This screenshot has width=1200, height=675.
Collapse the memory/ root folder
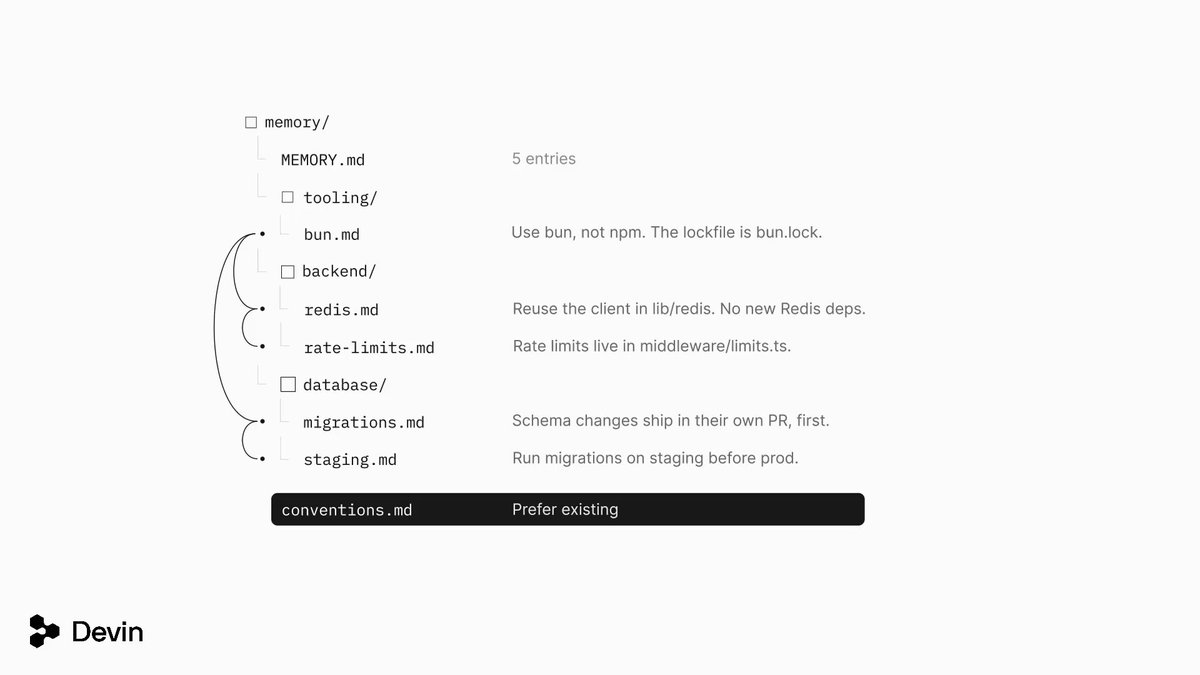297,122
